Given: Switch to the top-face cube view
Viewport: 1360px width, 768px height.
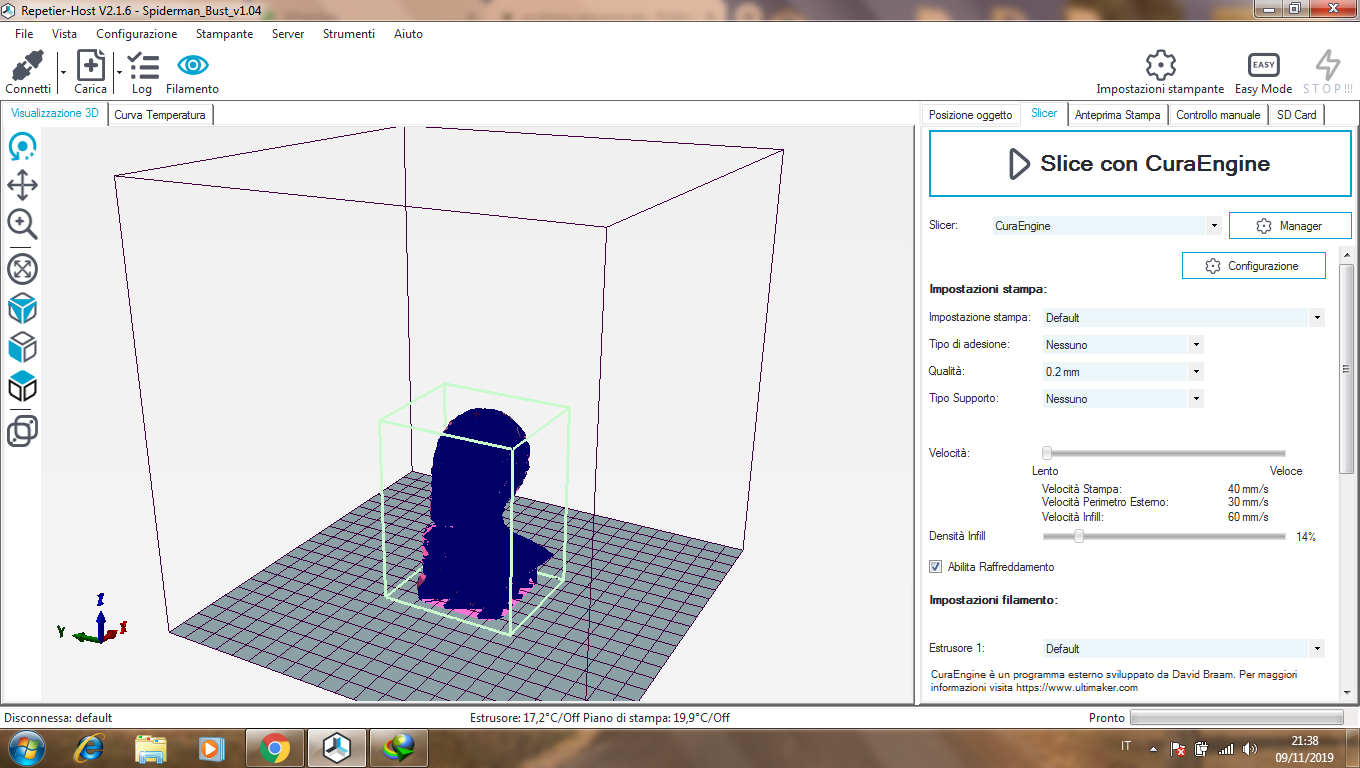Looking at the screenshot, I should (x=22, y=387).
